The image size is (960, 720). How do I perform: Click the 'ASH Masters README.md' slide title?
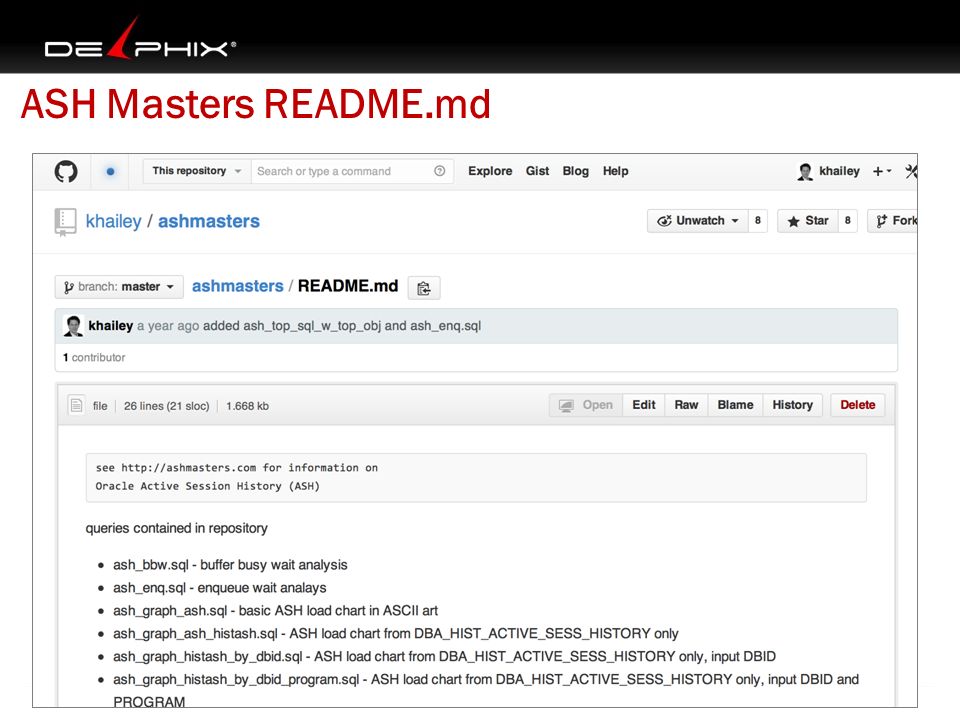(x=256, y=103)
